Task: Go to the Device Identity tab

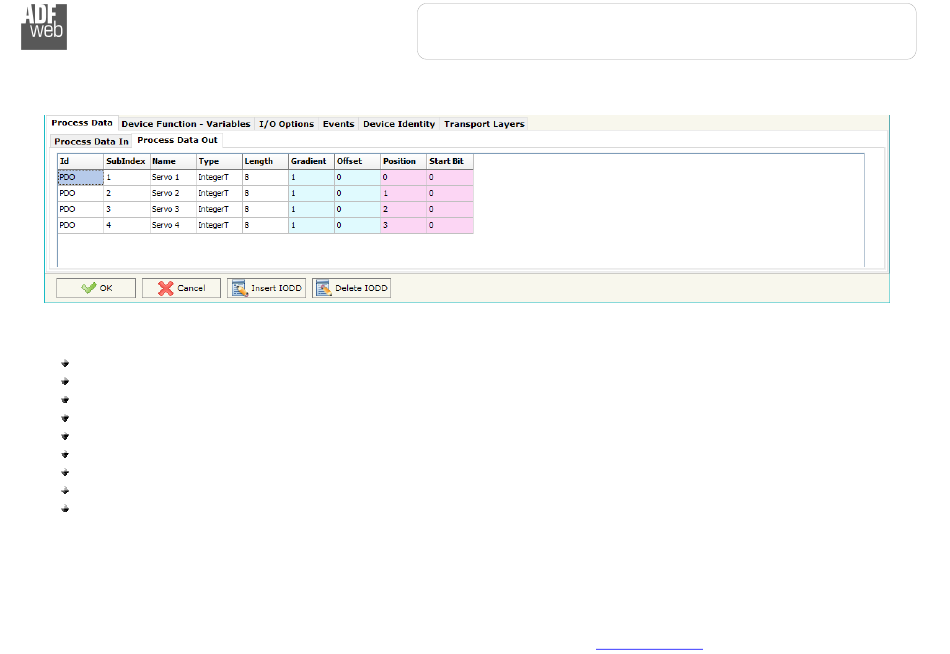Action: [399, 124]
